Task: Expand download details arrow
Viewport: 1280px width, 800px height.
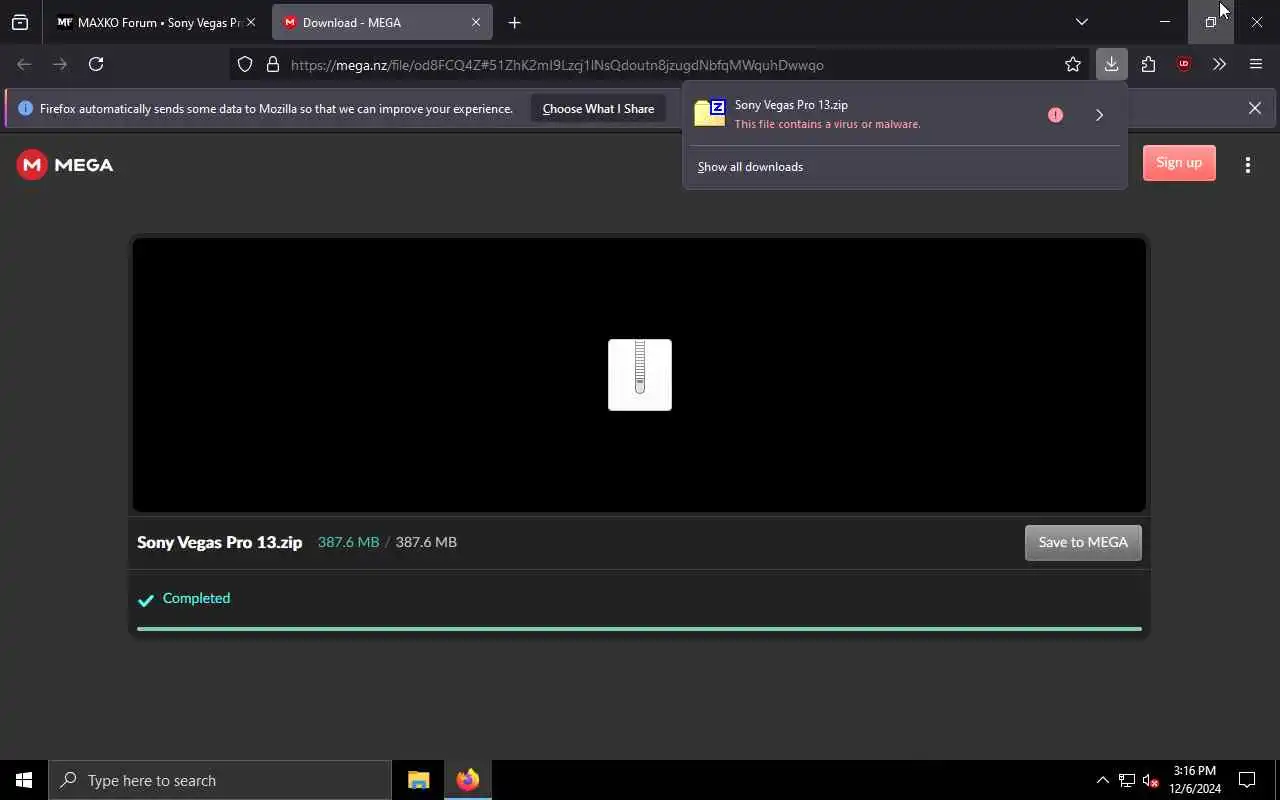Action: (x=1099, y=115)
